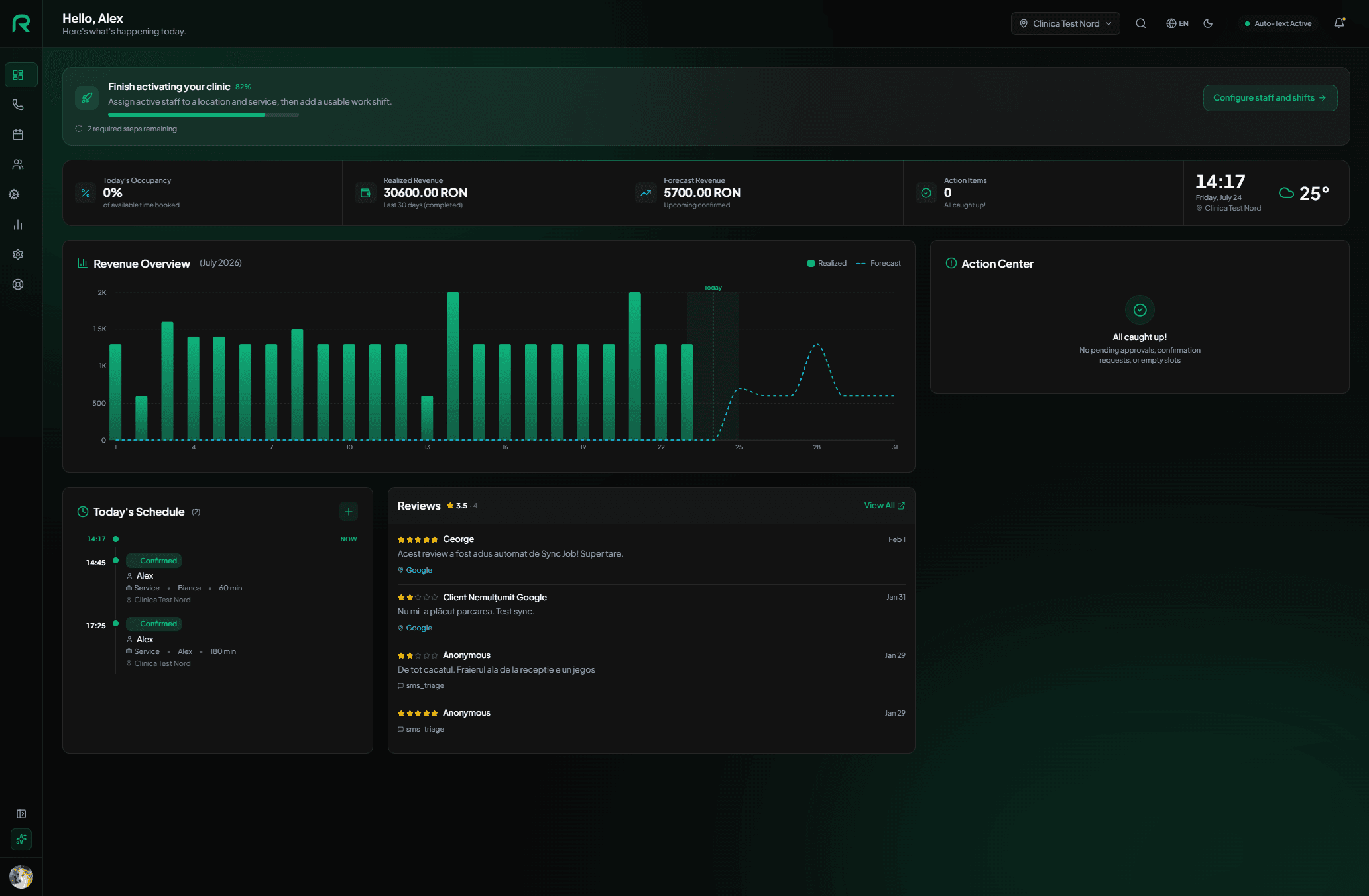Screen dimensions: 1369x896
Task: Expand the Clinica Test Nord location dropdown
Action: 1065,23
